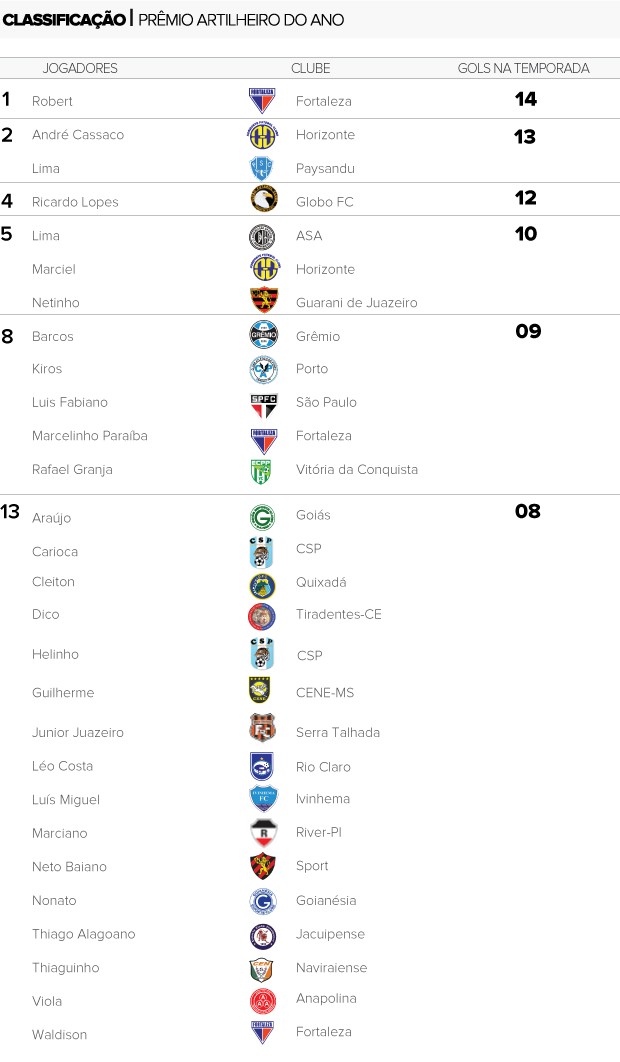The image size is (620, 1062).
Task: Click player name André Cassaco
Action: [x=78, y=135]
